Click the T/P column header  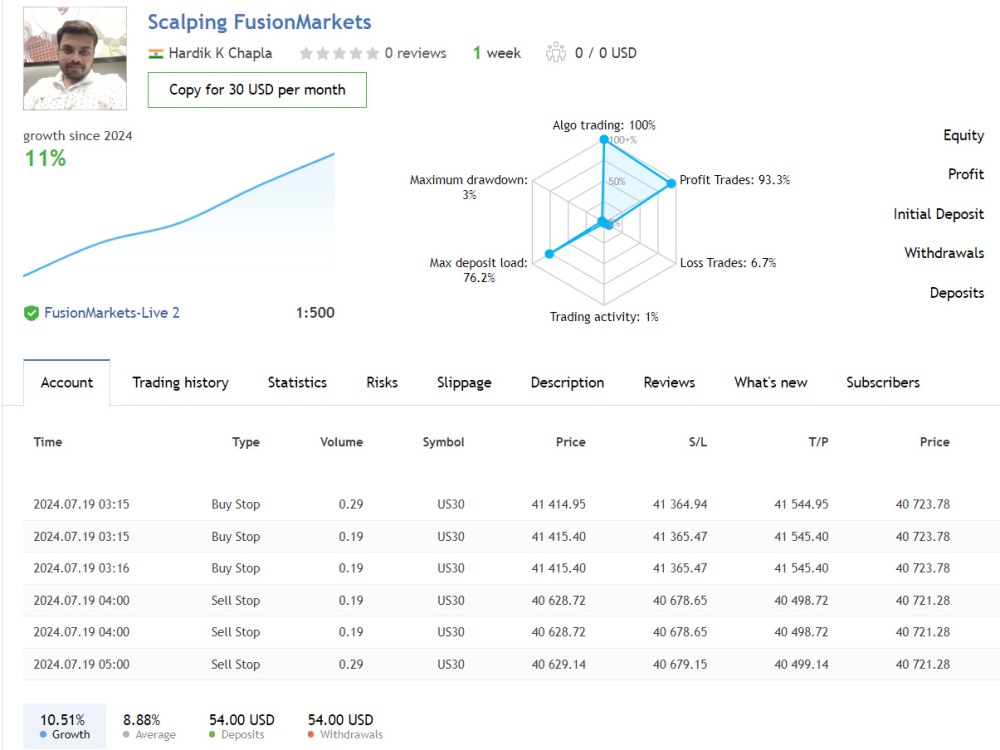(x=818, y=442)
